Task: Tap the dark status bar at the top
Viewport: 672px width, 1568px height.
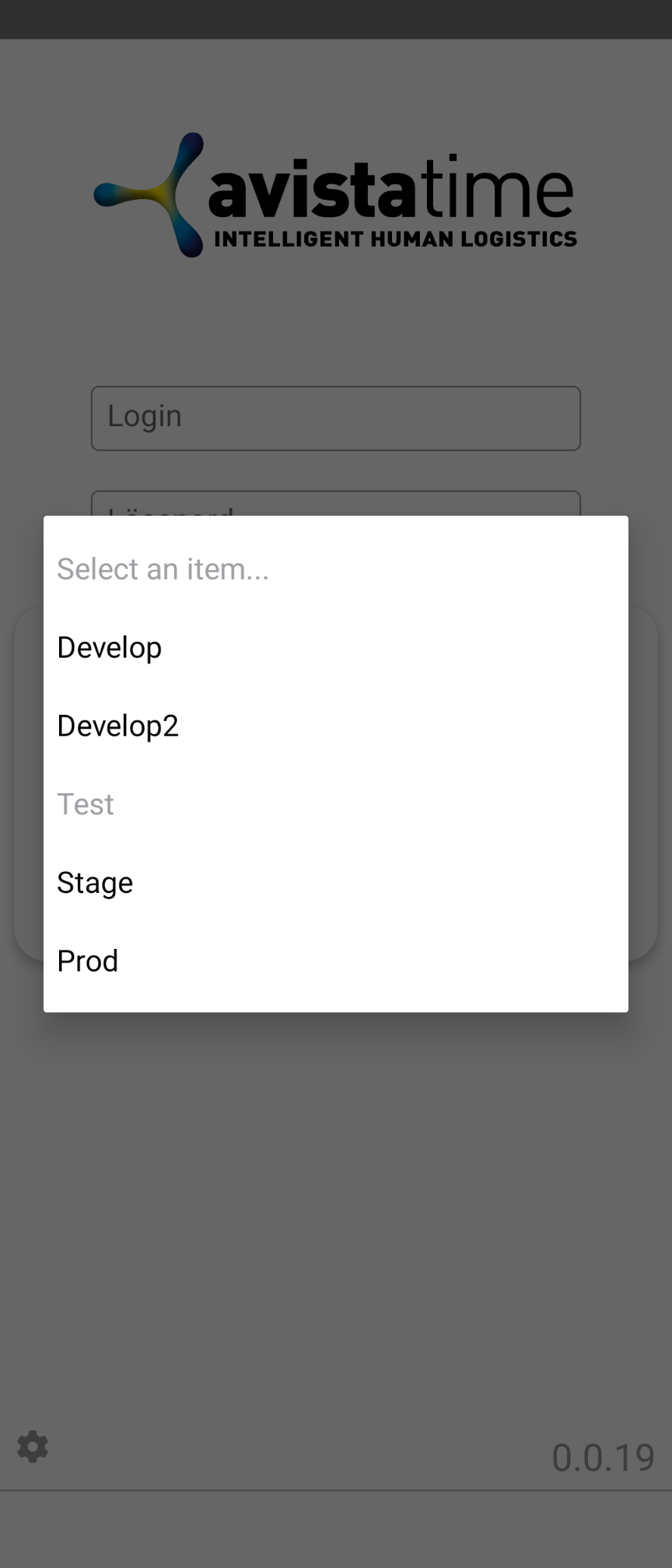Action: click(336, 19)
